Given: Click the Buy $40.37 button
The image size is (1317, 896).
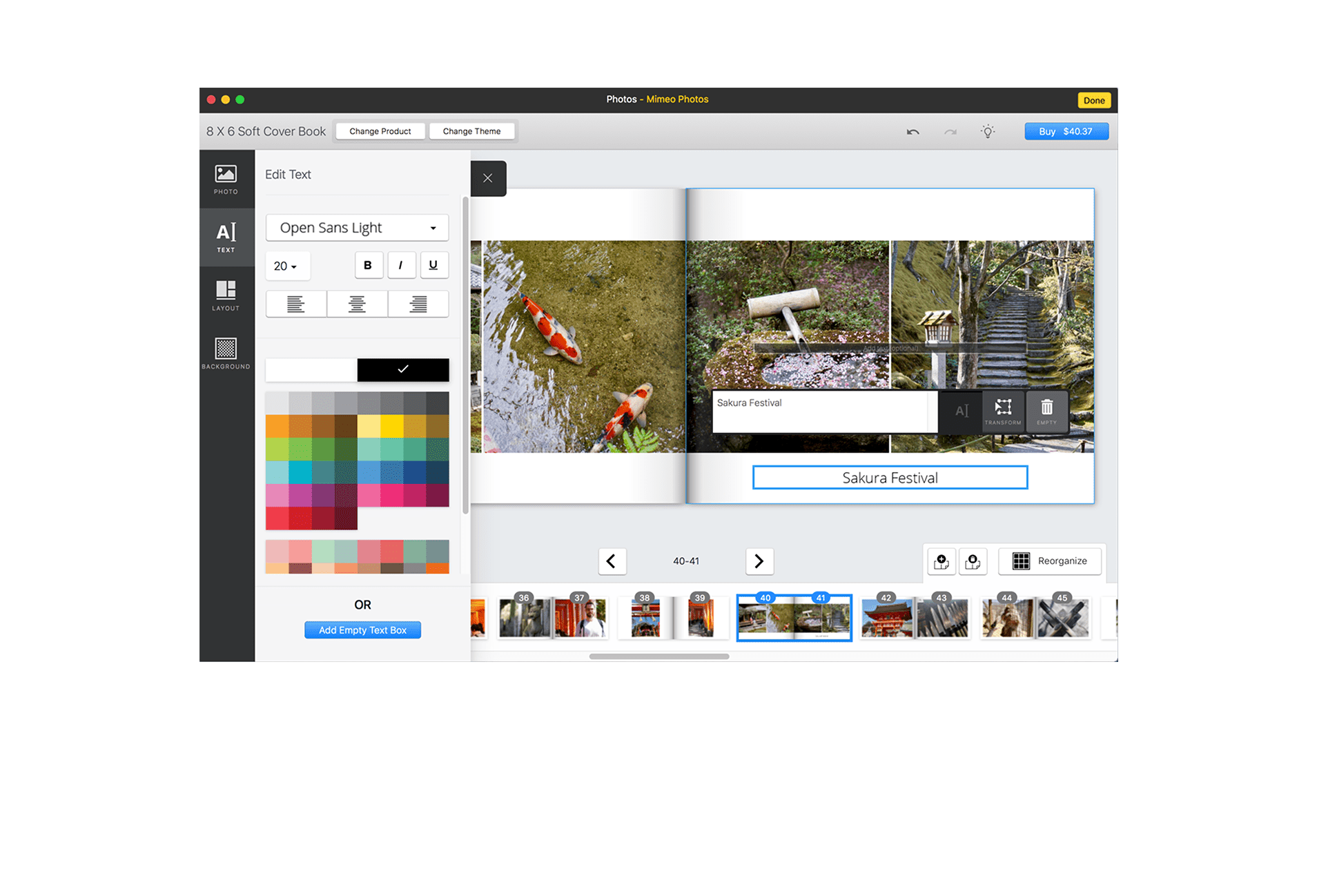Looking at the screenshot, I should (x=1066, y=131).
